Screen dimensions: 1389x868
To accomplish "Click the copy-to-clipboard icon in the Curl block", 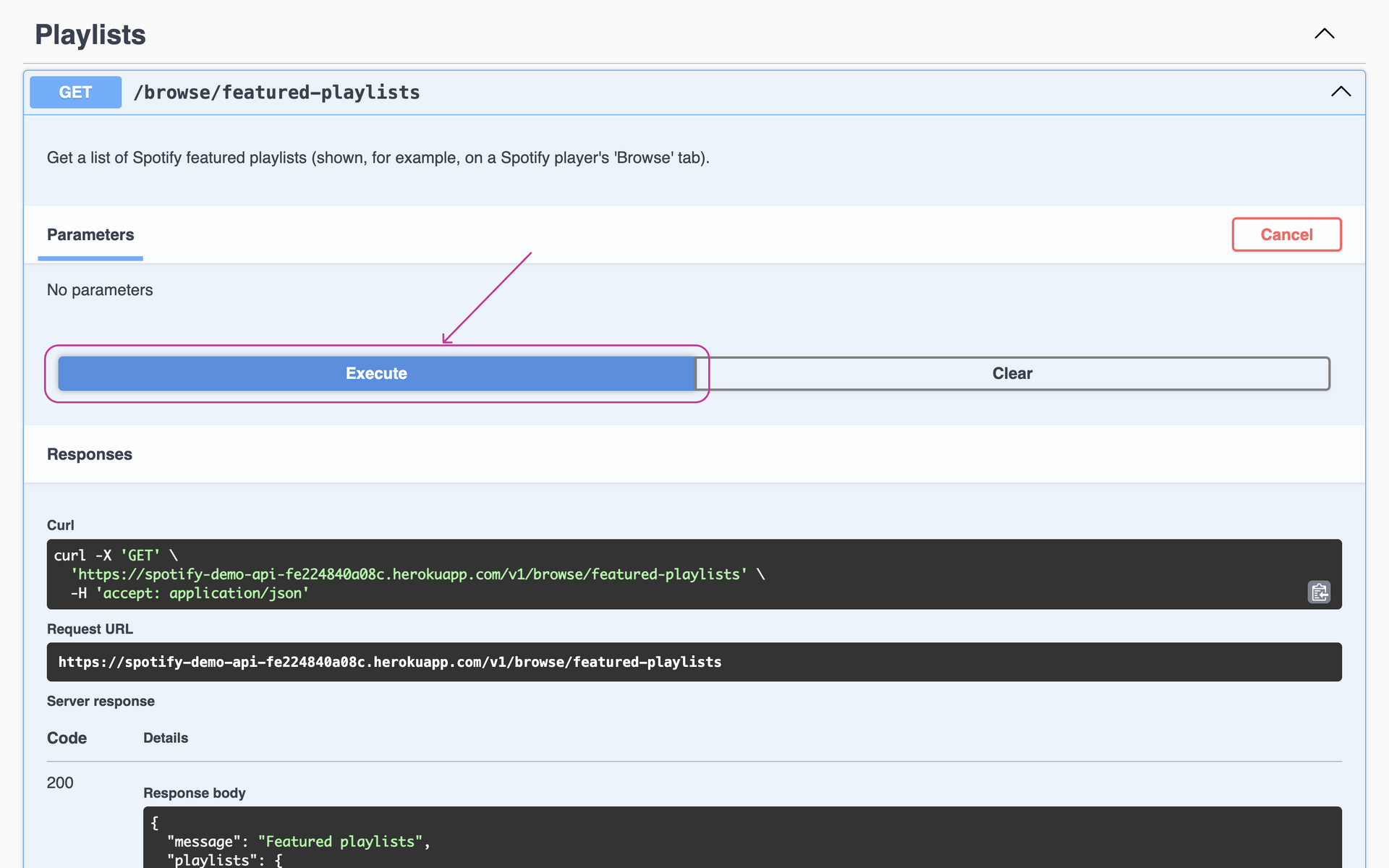I will pos(1319,592).
